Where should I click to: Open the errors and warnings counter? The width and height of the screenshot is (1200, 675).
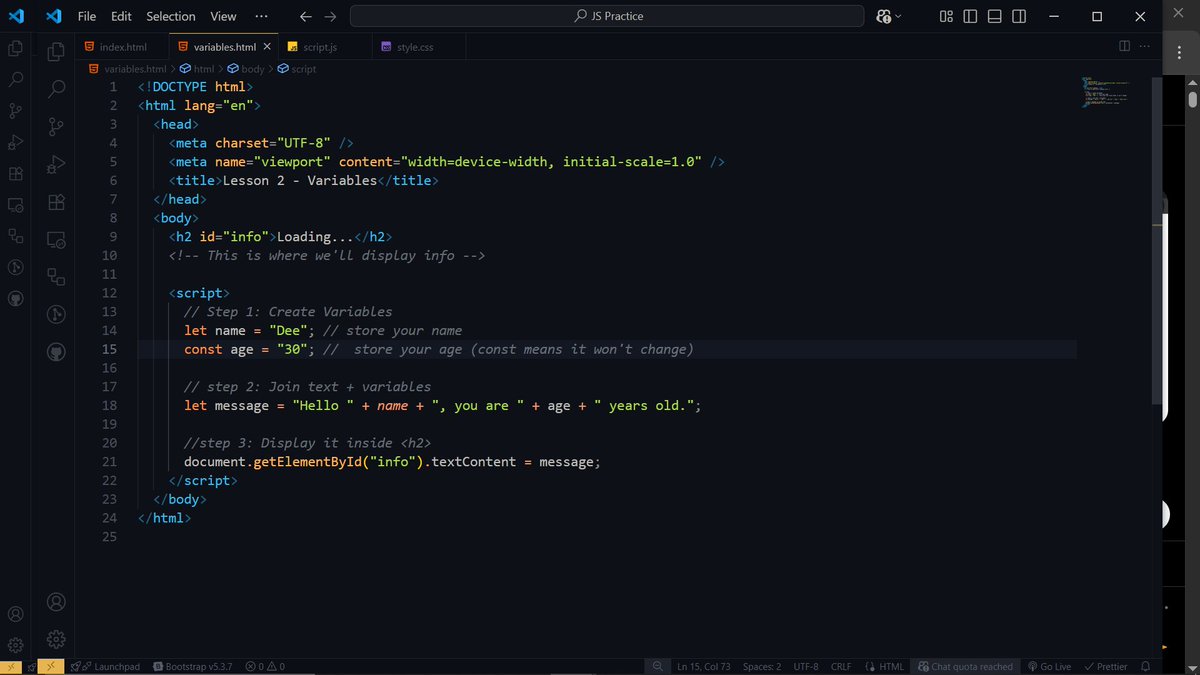[265, 666]
